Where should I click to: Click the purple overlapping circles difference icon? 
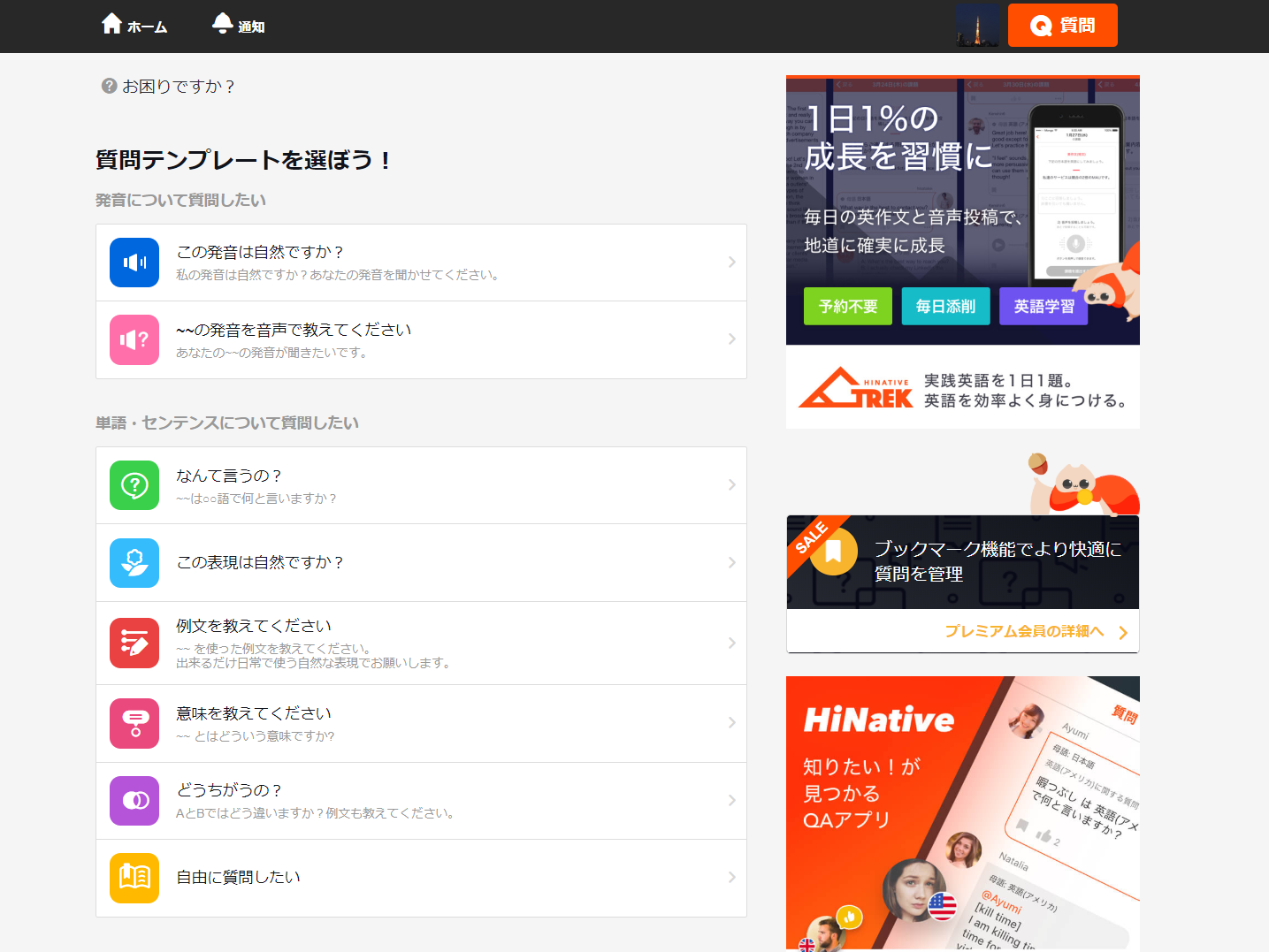click(x=134, y=801)
